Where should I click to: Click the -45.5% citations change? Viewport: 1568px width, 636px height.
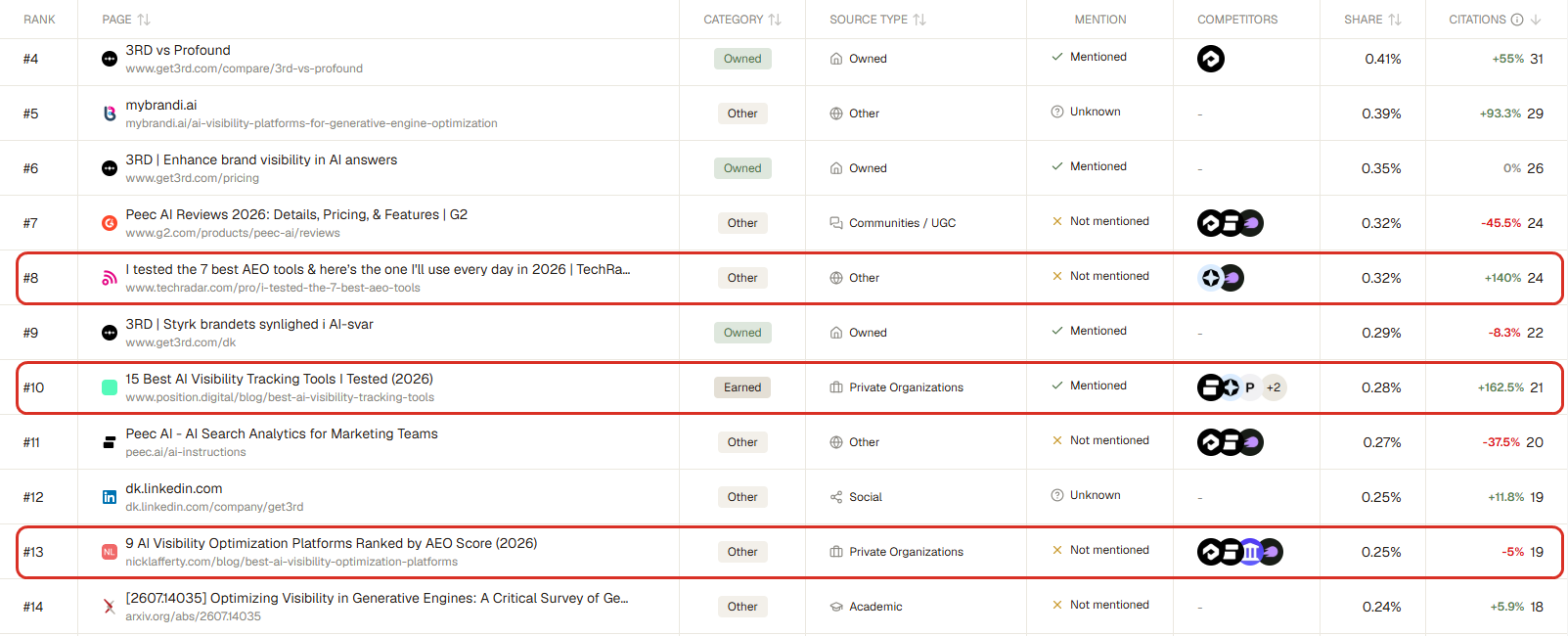click(x=1501, y=223)
